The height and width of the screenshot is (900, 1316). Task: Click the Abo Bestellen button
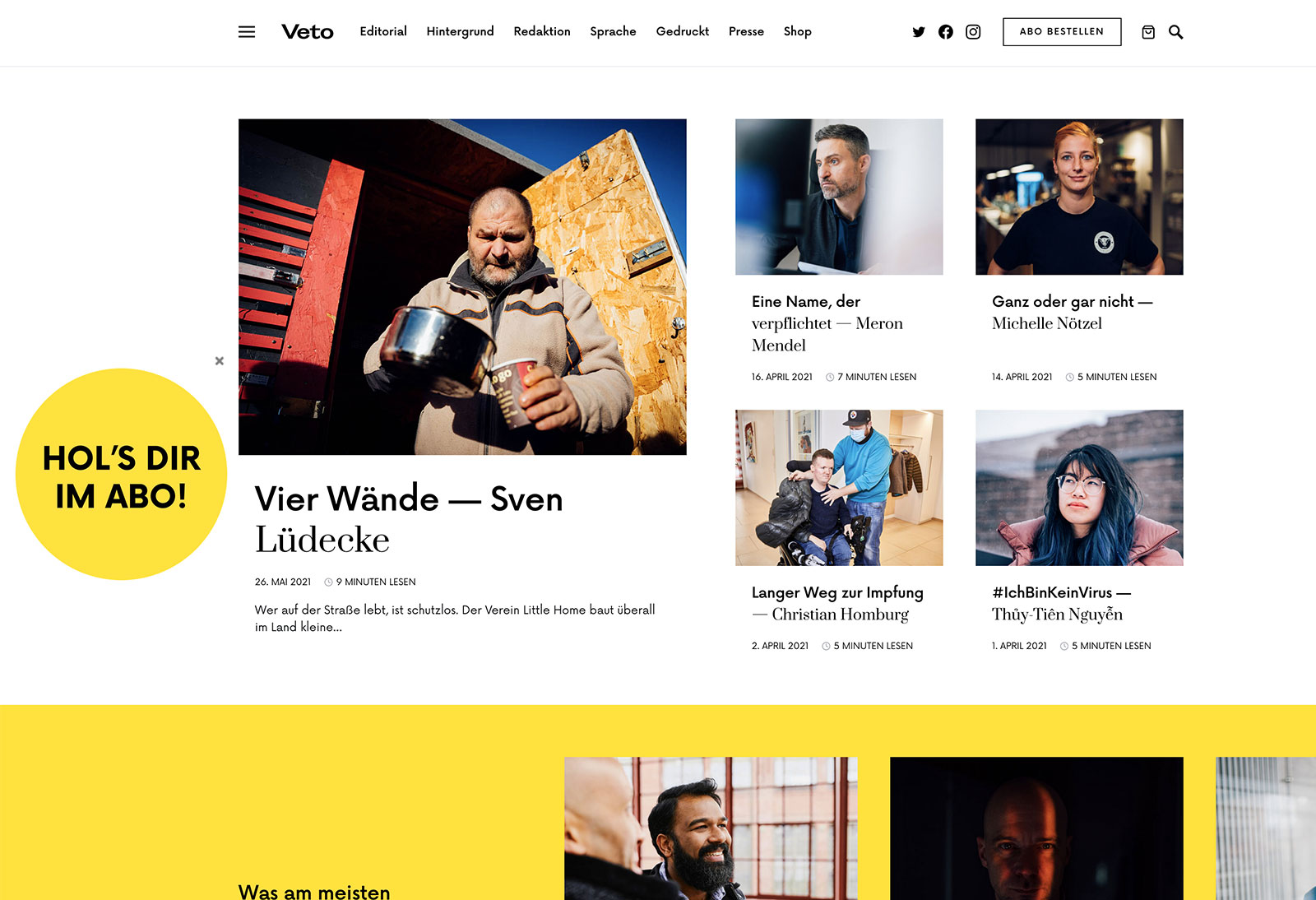pyautogui.click(x=1062, y=32)
